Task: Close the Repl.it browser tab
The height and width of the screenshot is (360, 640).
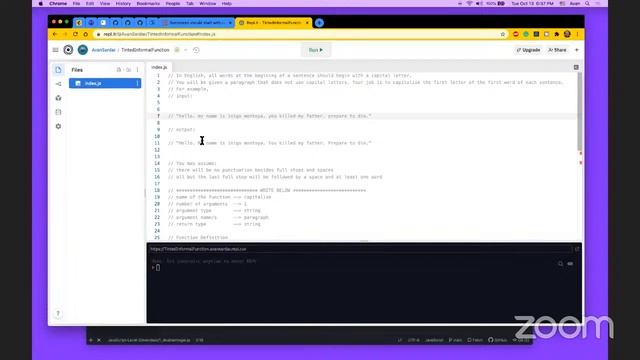Action: point(307,23)
